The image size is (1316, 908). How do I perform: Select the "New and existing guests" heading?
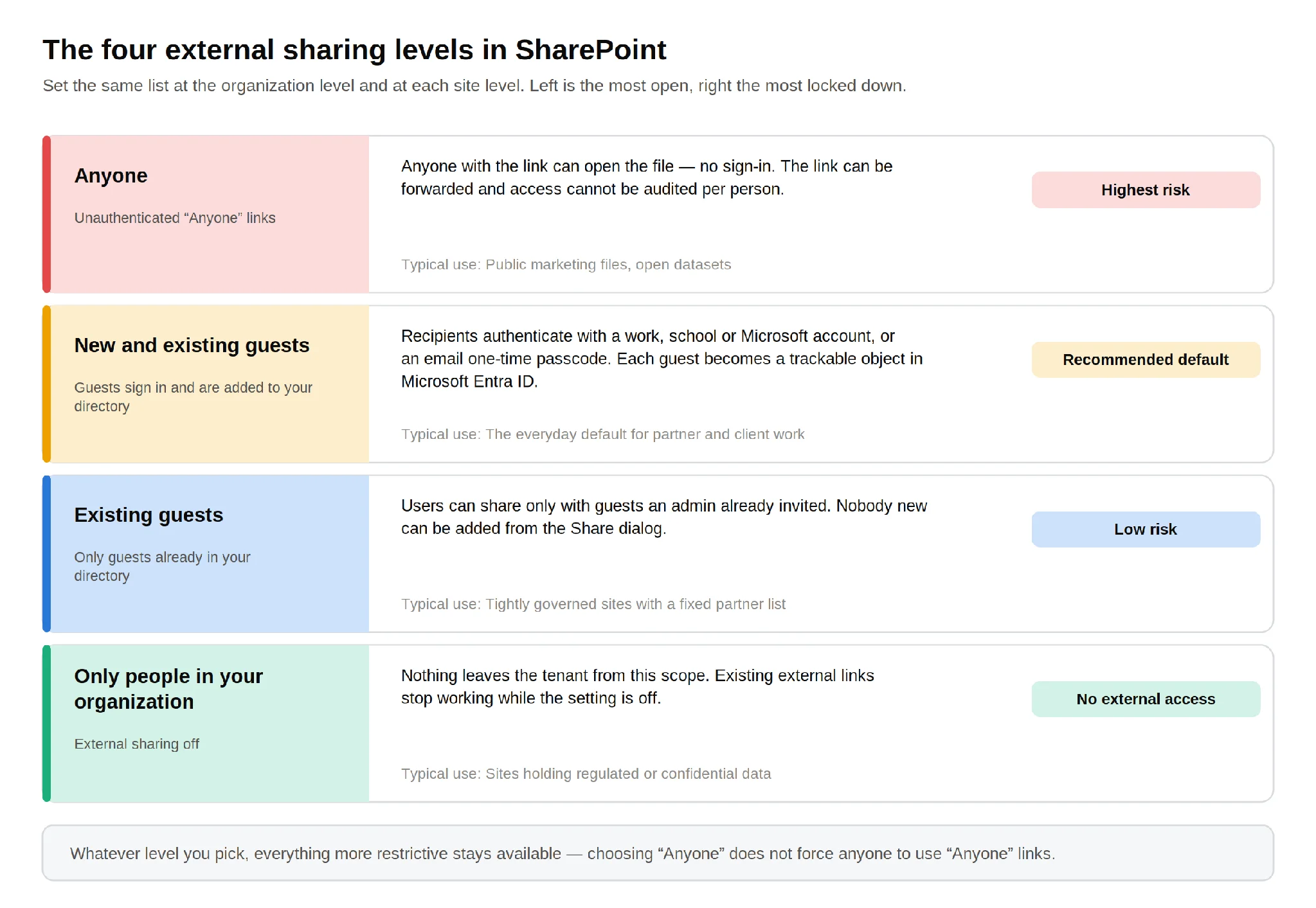coord(192,345)
